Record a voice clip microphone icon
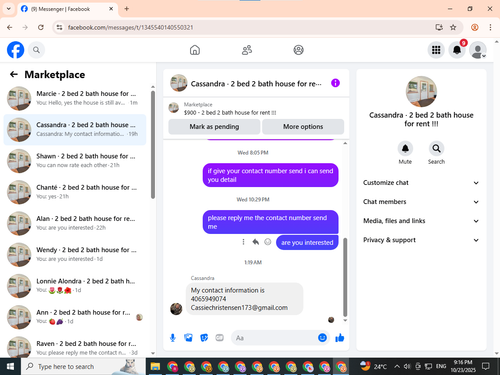500x375 pixels. point(173,338)
